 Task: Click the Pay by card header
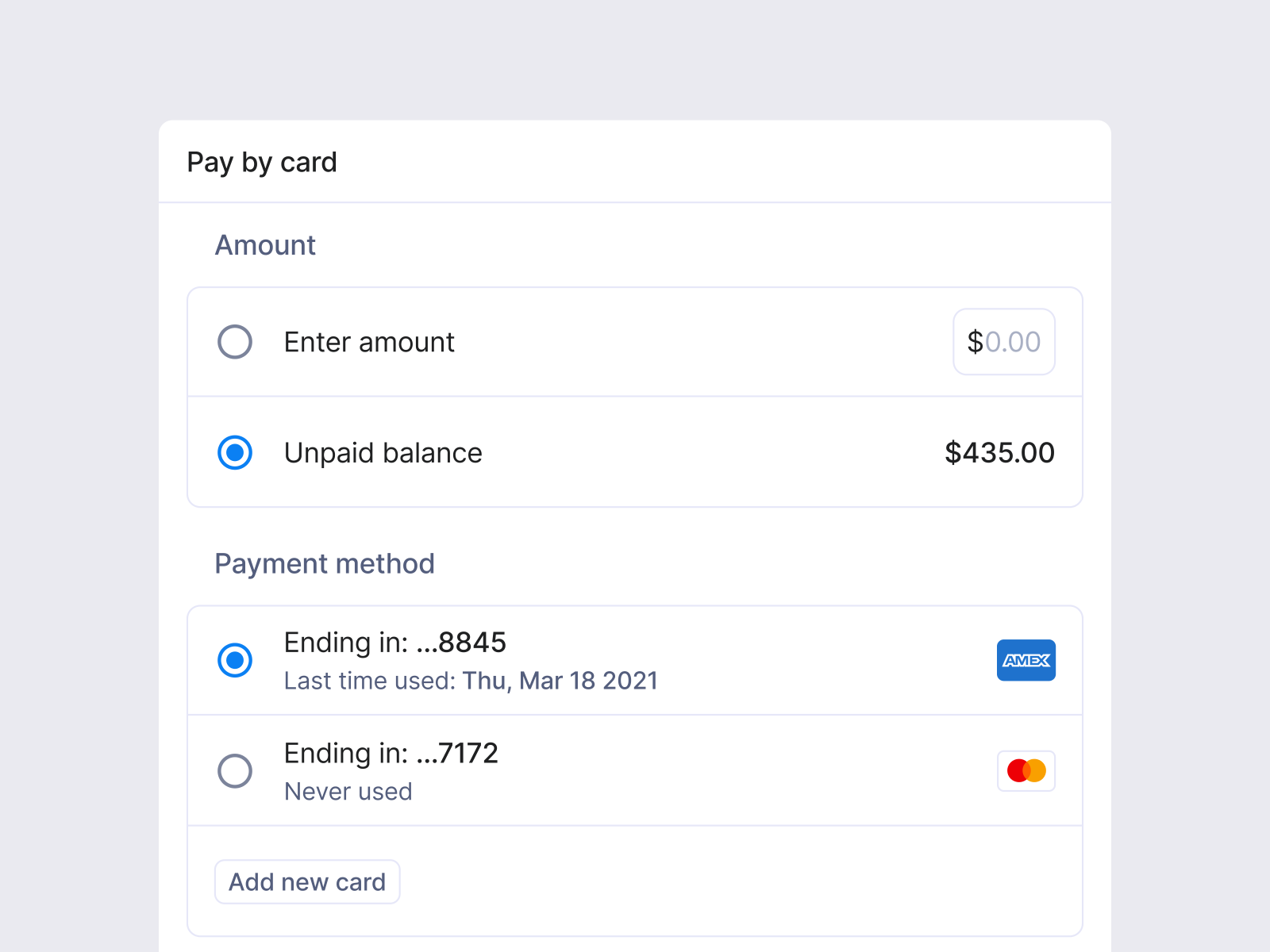pos(262,163)
